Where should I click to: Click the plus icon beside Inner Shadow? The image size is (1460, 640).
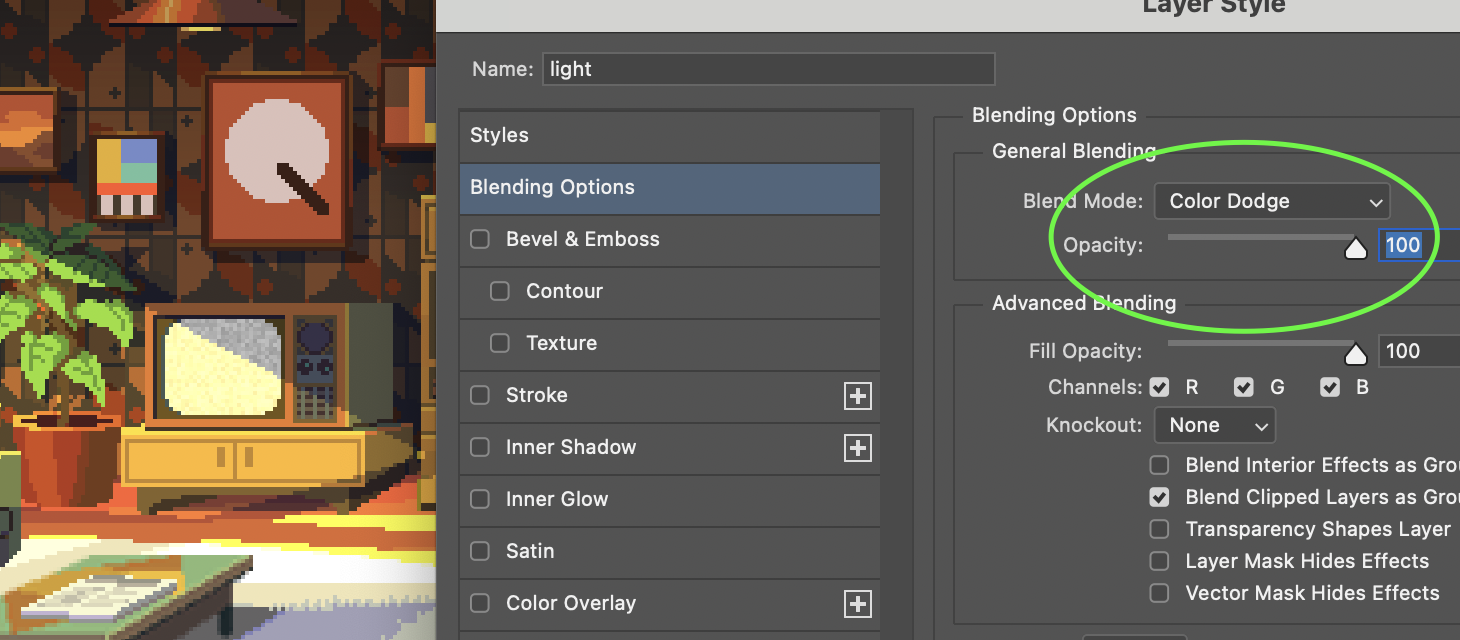click(x=857, y=448)
